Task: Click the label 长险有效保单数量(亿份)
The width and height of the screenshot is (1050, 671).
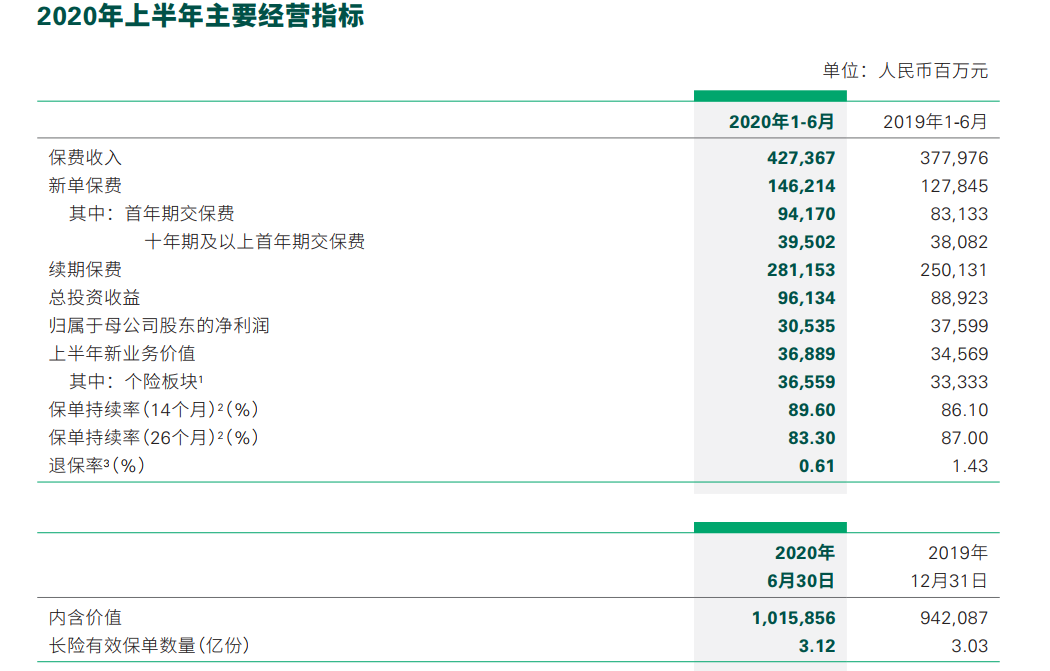Action: (x=149, y=646)
